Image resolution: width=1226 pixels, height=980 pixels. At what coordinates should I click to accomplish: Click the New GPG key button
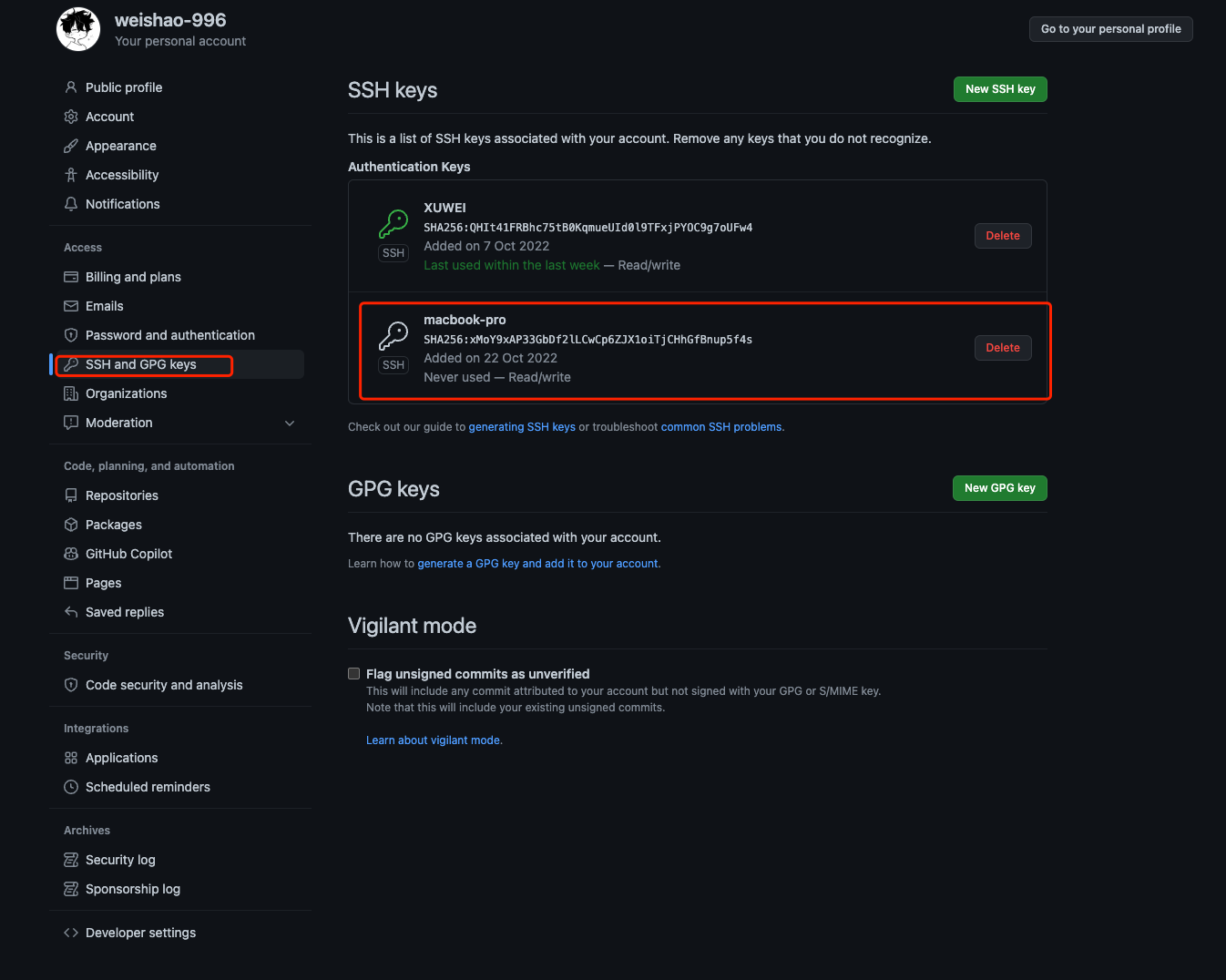[999, 488]
